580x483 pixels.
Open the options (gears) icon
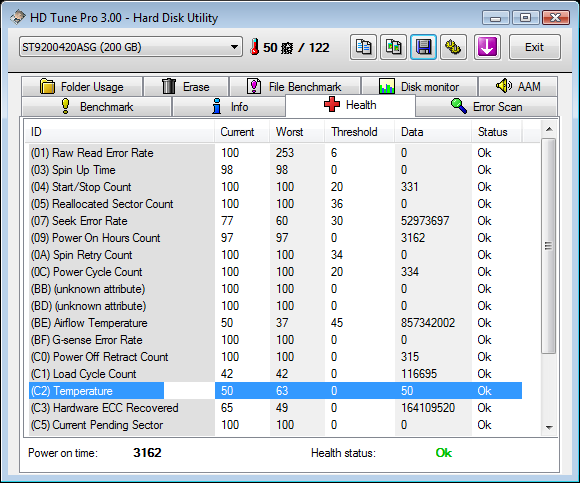click(x=453, y=47)
